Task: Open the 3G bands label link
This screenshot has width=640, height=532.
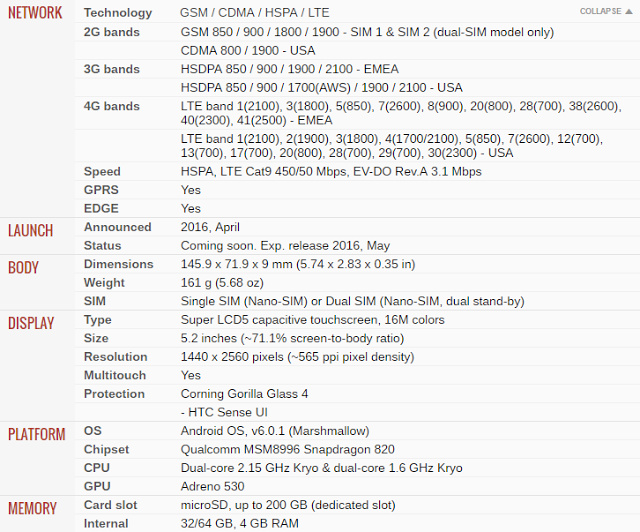Action: point(112,69)
